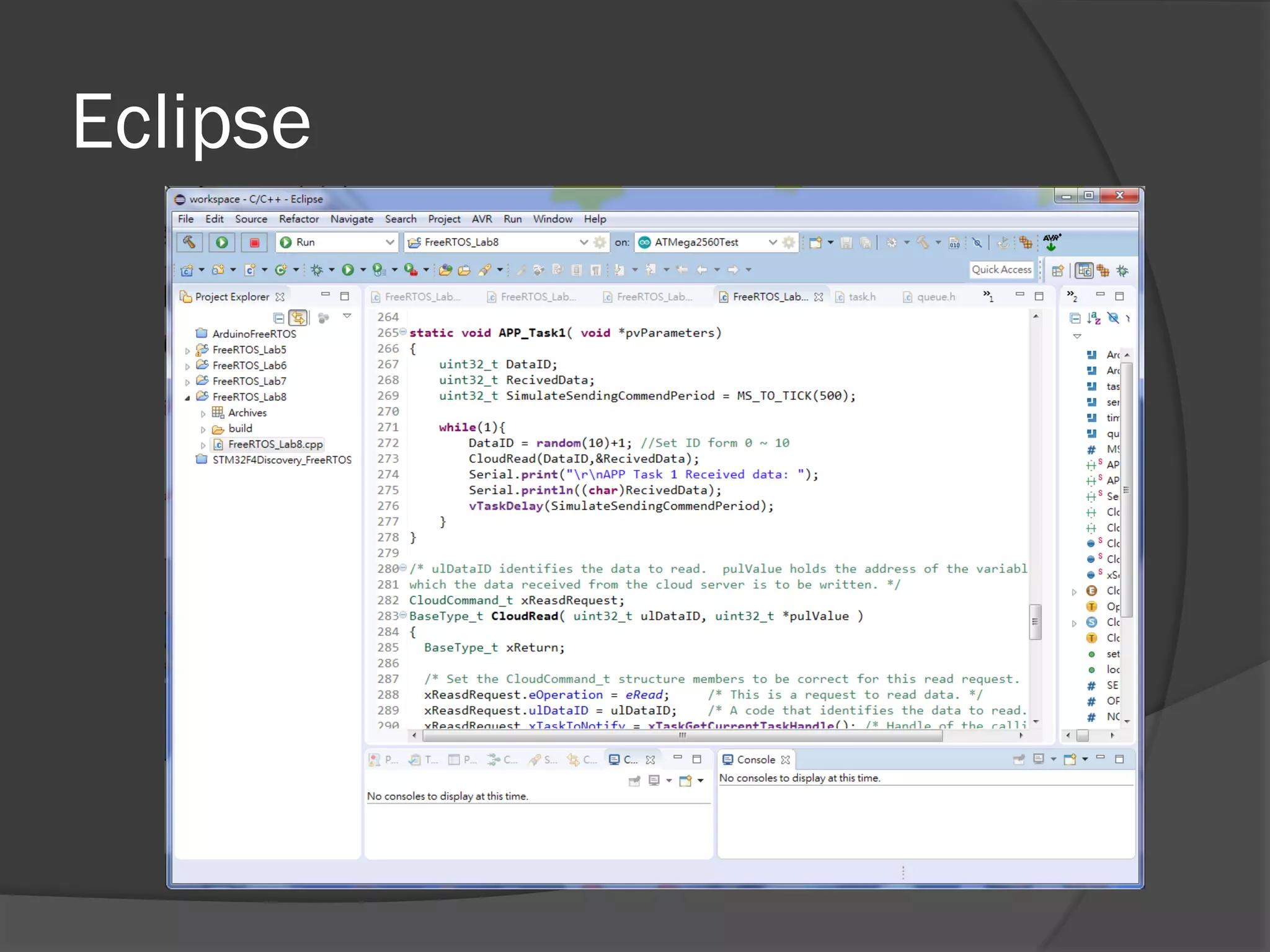Collapse the comment fold at line 280
1270x952 pixels.
pyautogui.click(x=403, y=568)
